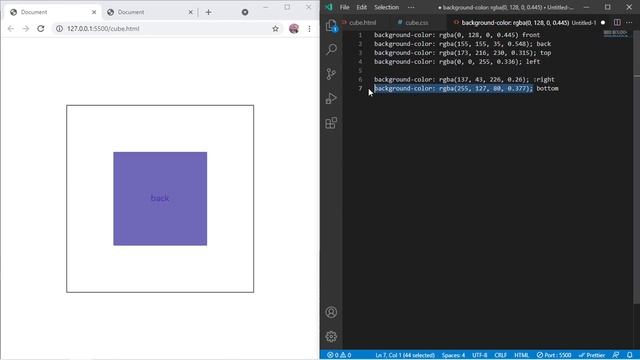Click the unsaved dot on Untitled-1 tab
640x360 pixels.
click(603, 22)
